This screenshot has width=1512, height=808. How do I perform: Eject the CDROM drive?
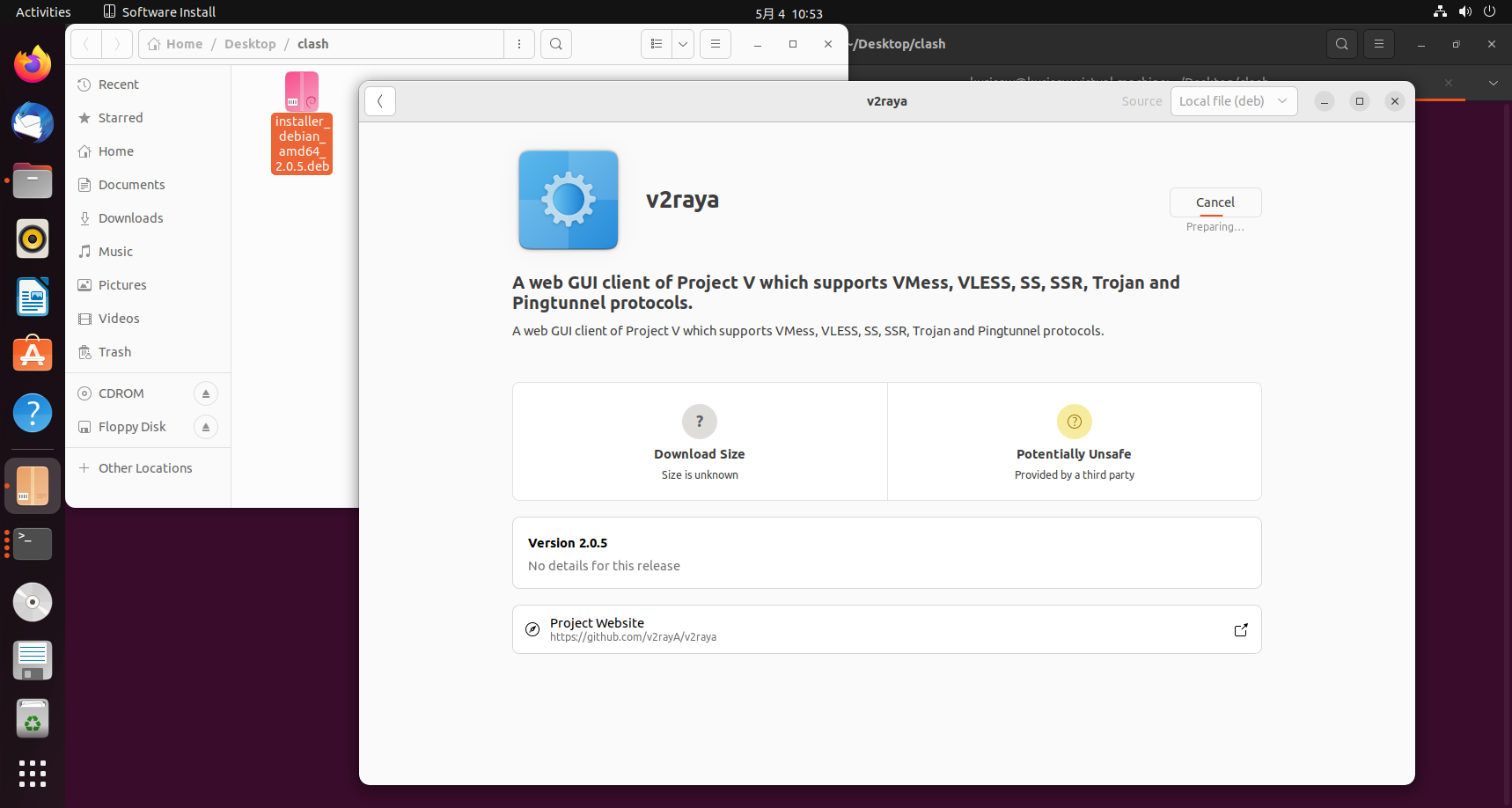tap(206, 393)
